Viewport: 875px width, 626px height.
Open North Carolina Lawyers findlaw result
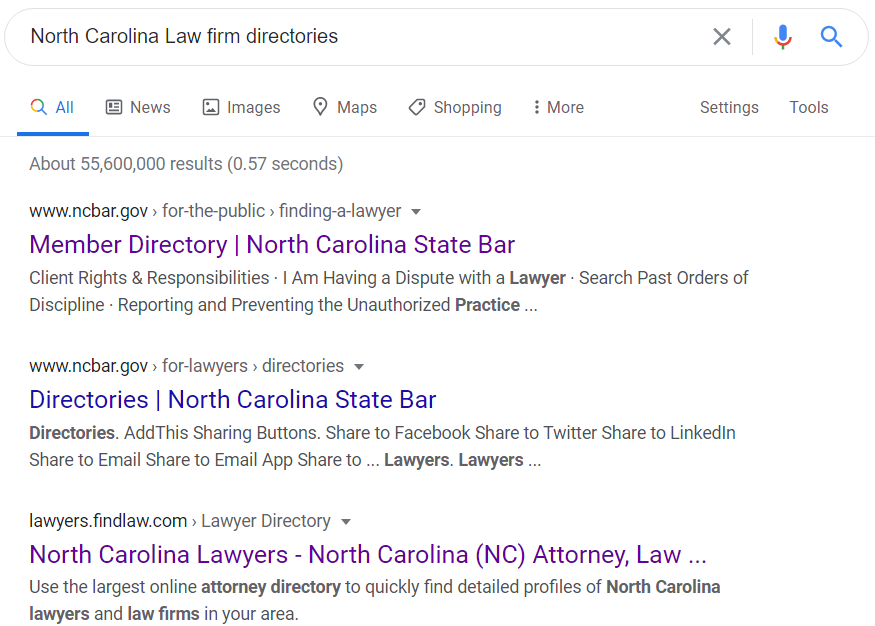(368, 555)
